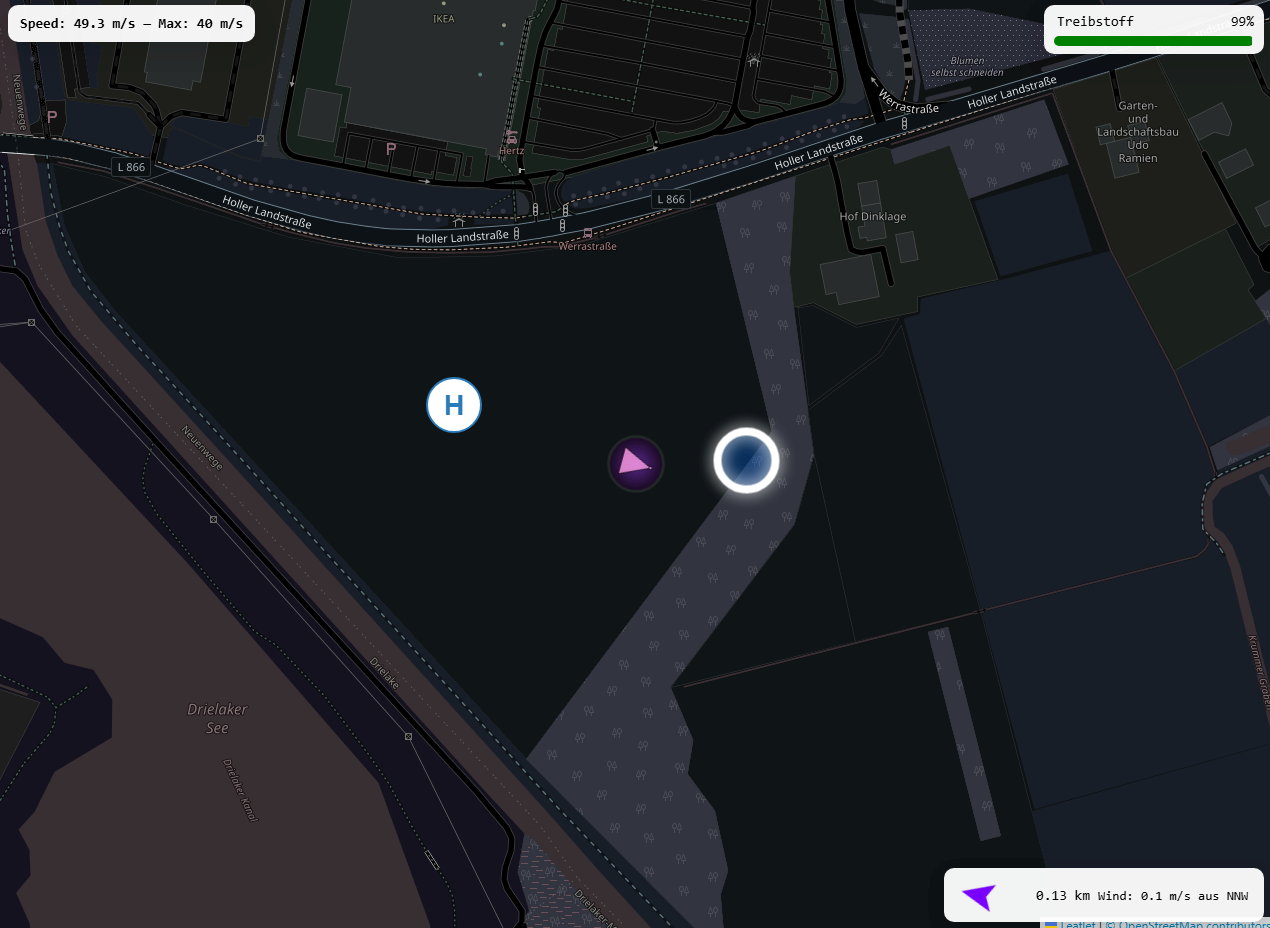Click the helipad H marker
1270x928 pixels.
454,405
